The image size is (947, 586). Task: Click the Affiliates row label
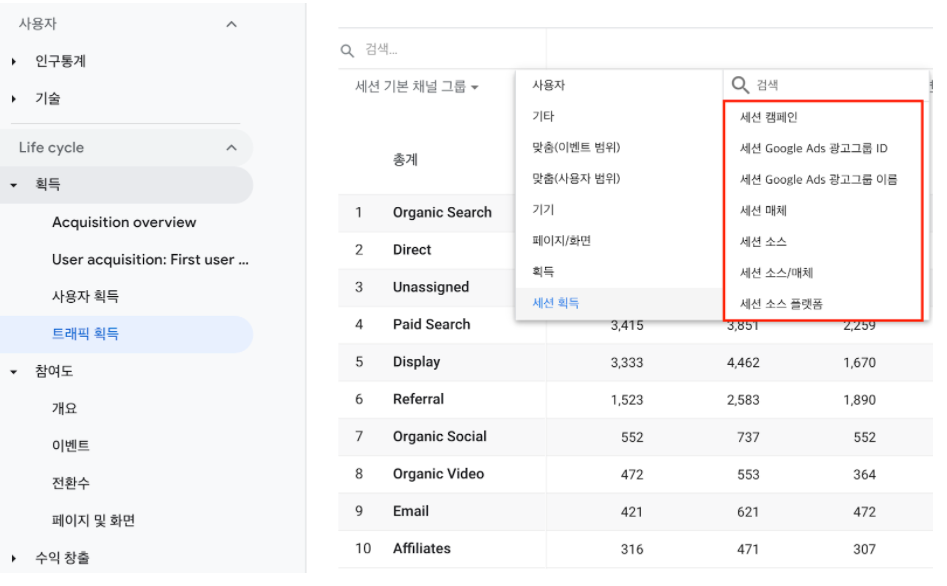422,549
